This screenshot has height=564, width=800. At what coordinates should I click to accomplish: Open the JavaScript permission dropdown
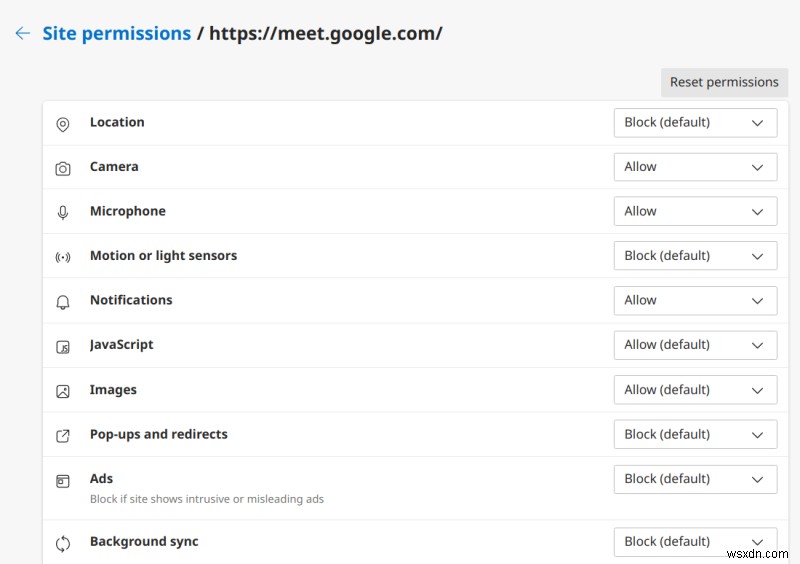coord(695,345)
